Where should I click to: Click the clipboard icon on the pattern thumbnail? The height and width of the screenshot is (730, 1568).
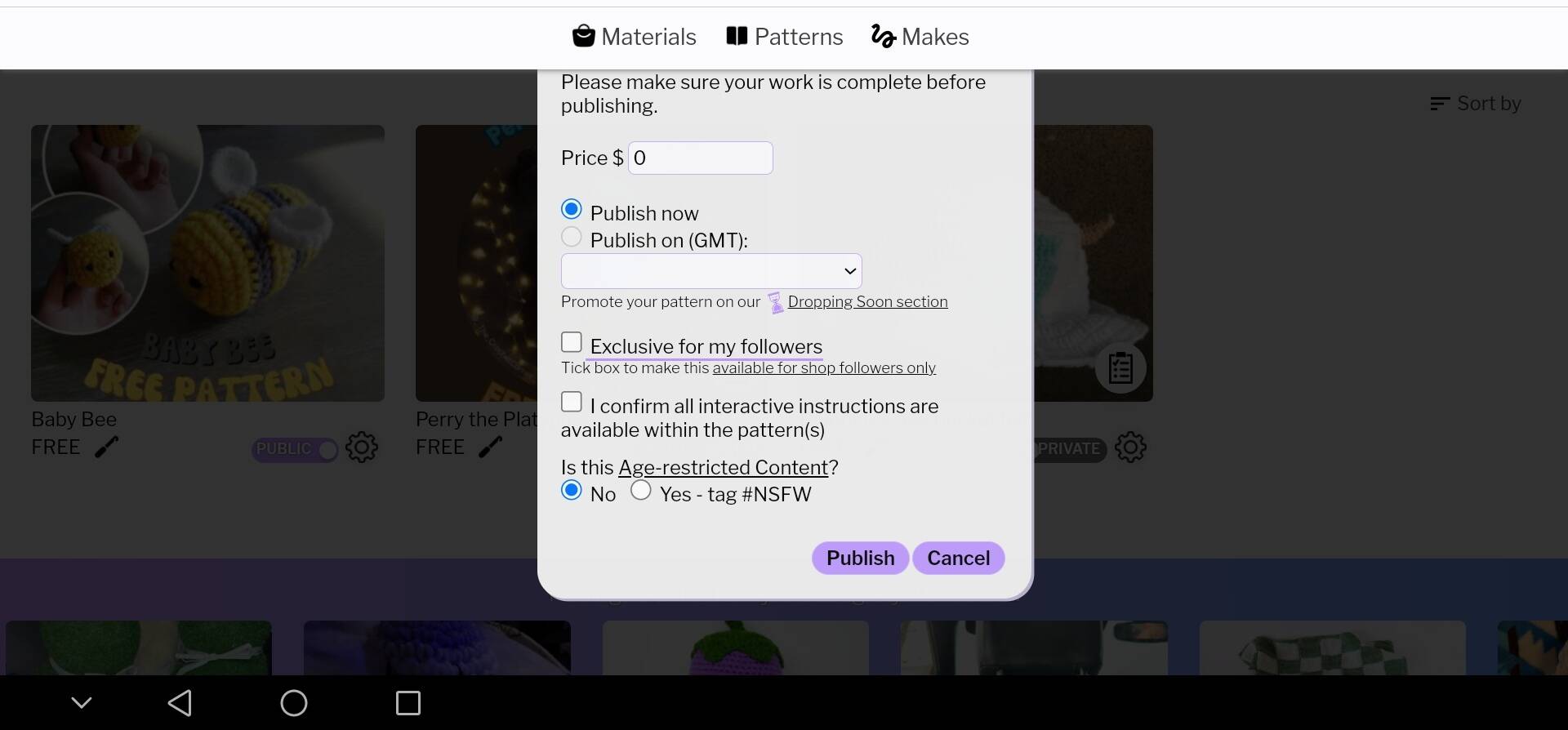(1120, 368)
